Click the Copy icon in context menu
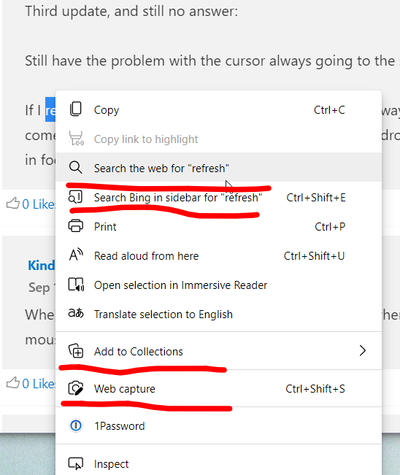 tap(76, 109)
